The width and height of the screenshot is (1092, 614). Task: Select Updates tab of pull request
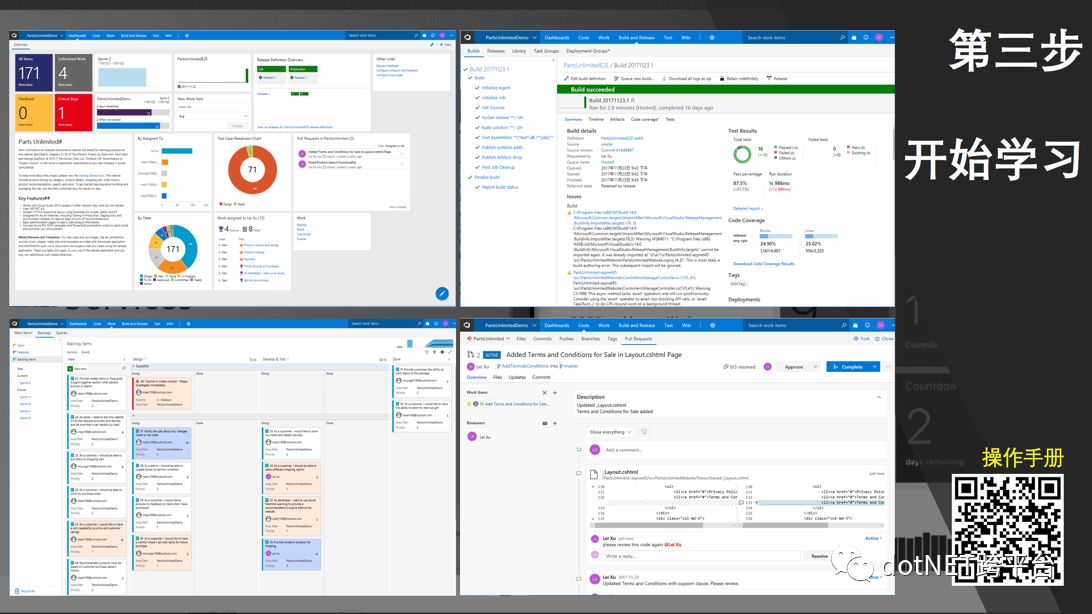517,377
